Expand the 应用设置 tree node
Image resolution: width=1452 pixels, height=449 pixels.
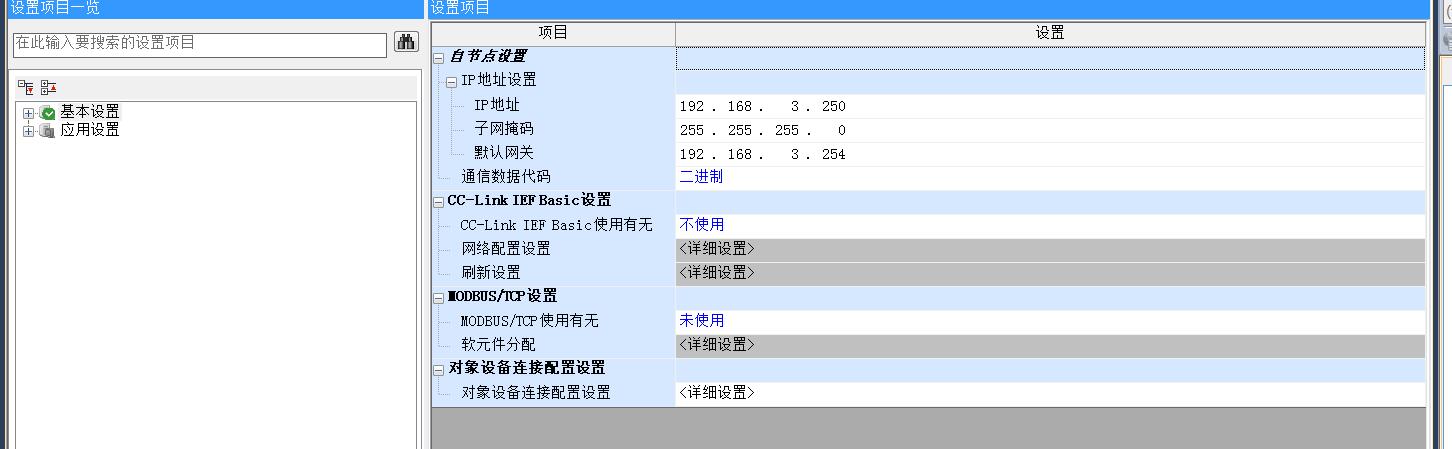(x=28, y=131)
